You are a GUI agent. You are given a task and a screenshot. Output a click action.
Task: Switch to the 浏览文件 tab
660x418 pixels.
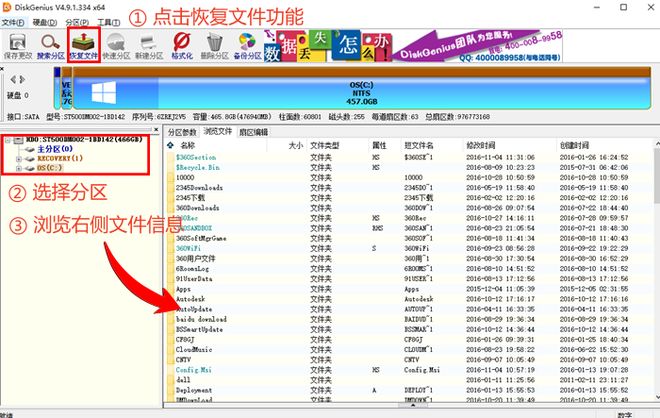[218, 131]
